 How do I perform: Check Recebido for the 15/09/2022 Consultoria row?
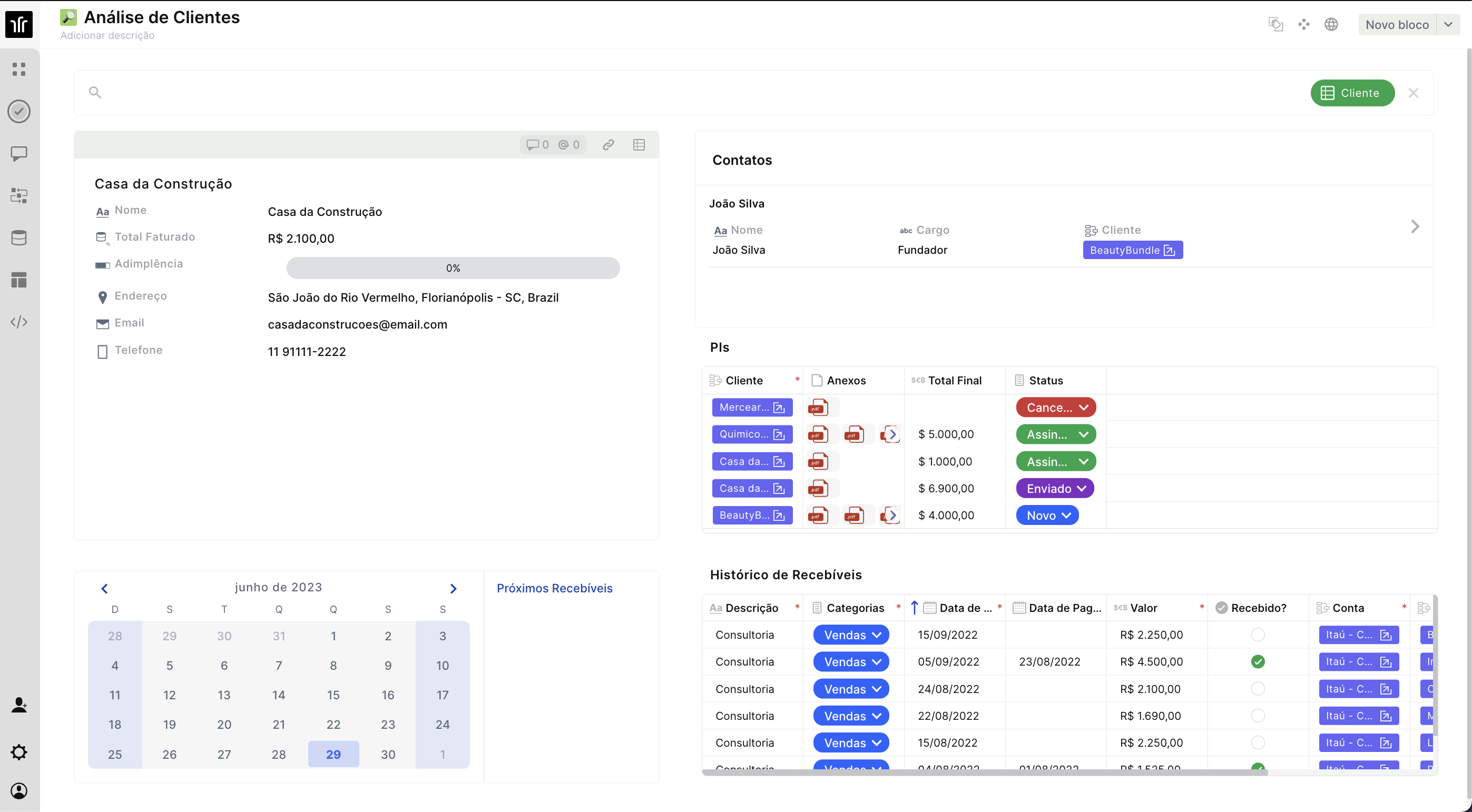coord(1258,635)
